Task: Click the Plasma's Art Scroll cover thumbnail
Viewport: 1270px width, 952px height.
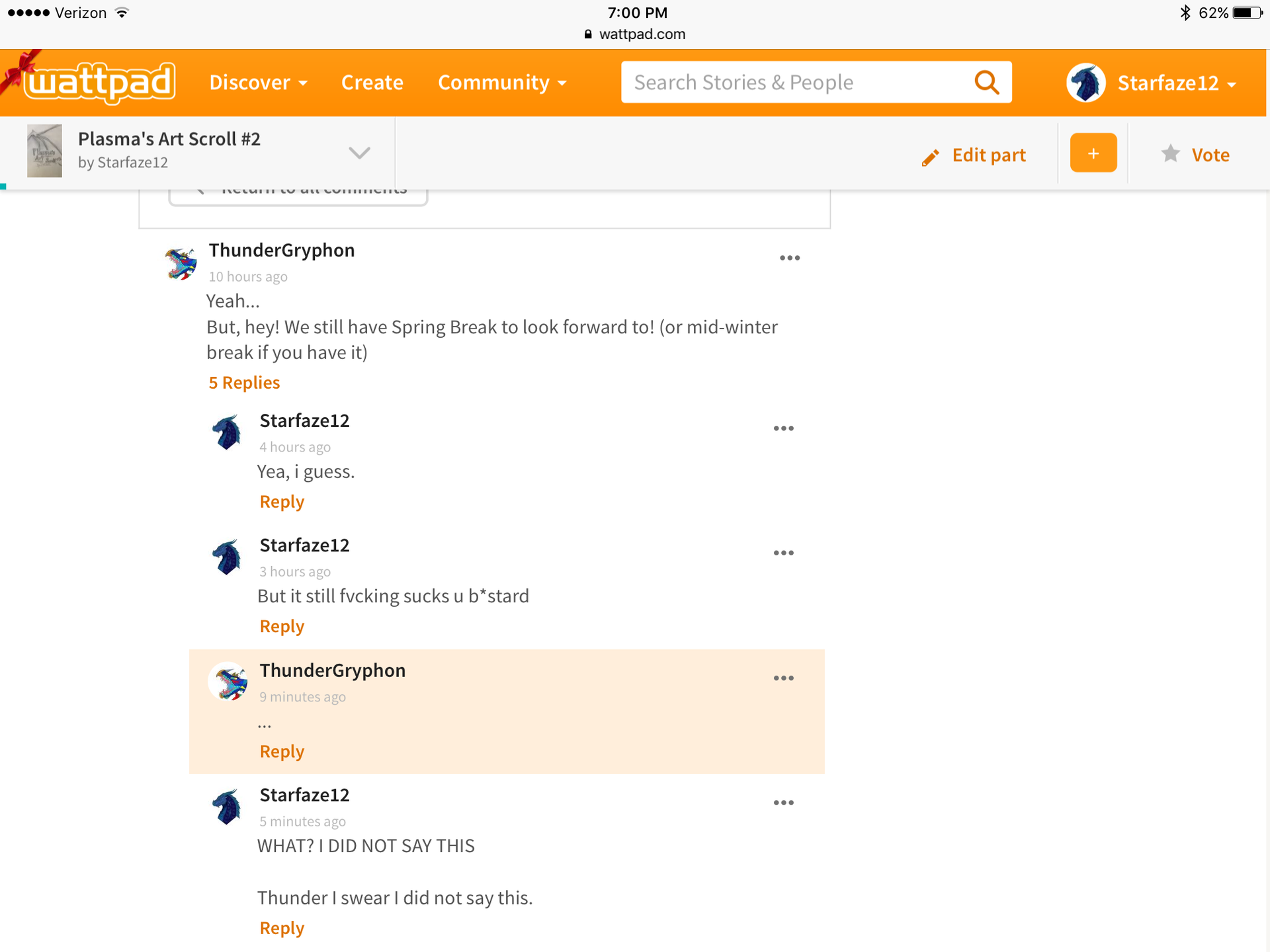Action: (44, 151)
